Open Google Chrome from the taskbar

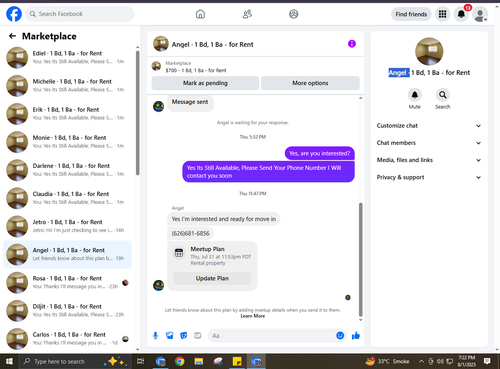pos(180,361)
